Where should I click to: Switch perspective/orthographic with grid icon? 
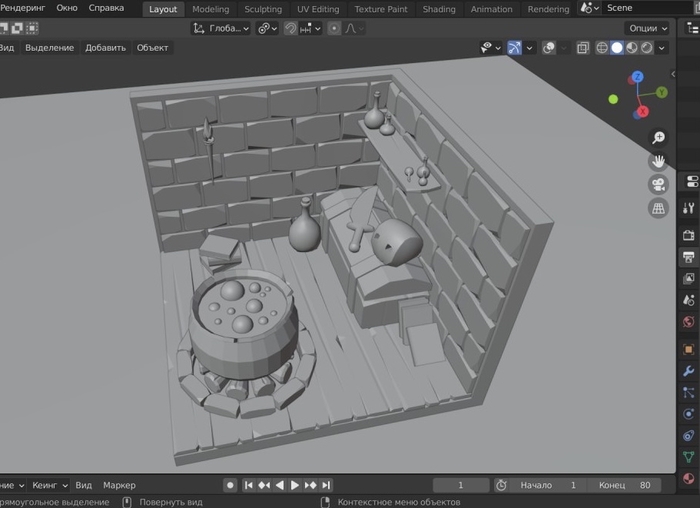point(658,209)
